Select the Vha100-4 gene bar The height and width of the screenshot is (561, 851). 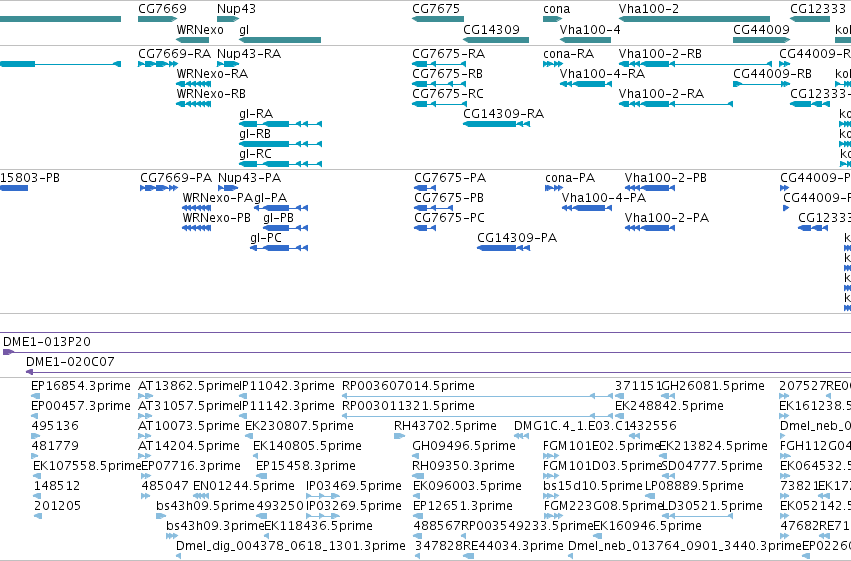[585, 40]
